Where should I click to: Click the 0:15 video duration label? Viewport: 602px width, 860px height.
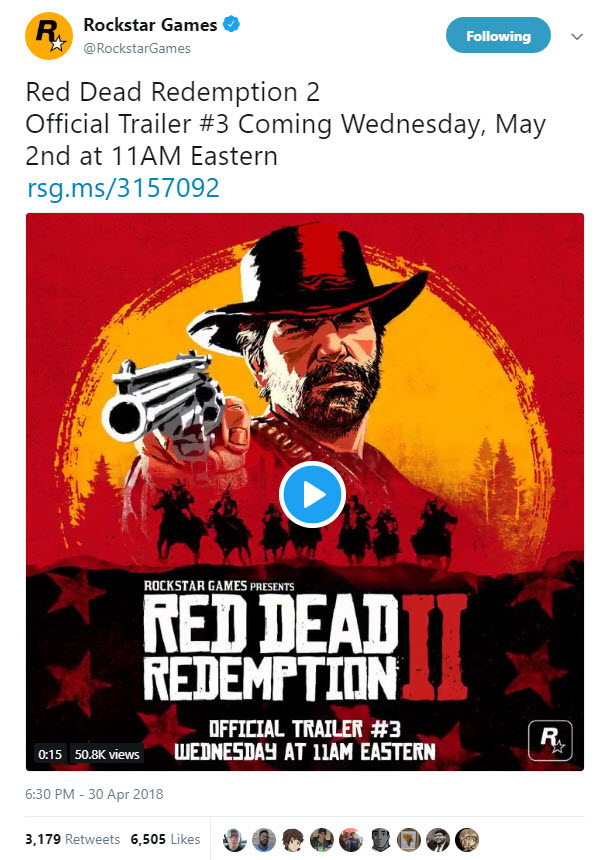pyautogui.click(x=50, y=754)
